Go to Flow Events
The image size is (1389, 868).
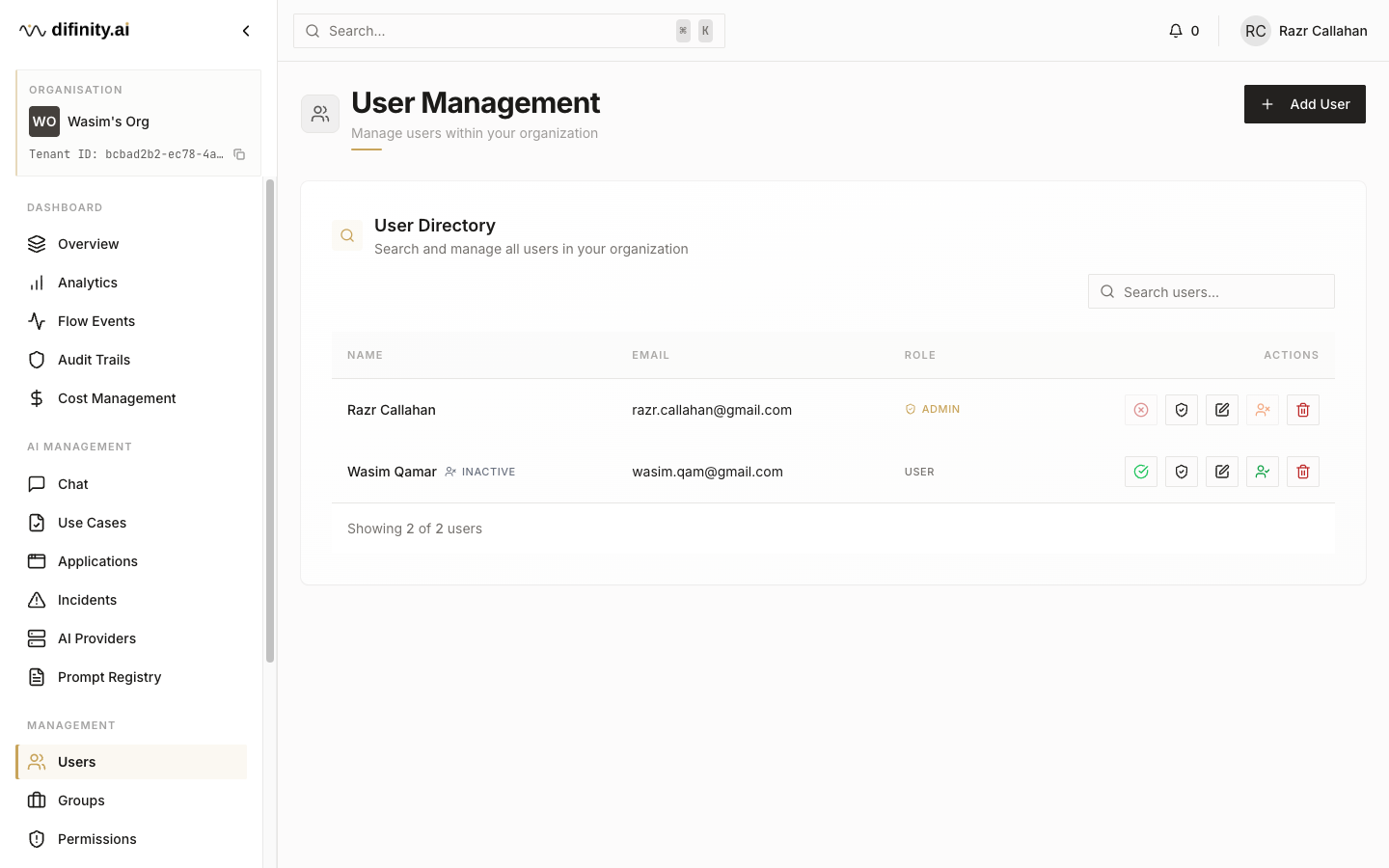point(131,321)
